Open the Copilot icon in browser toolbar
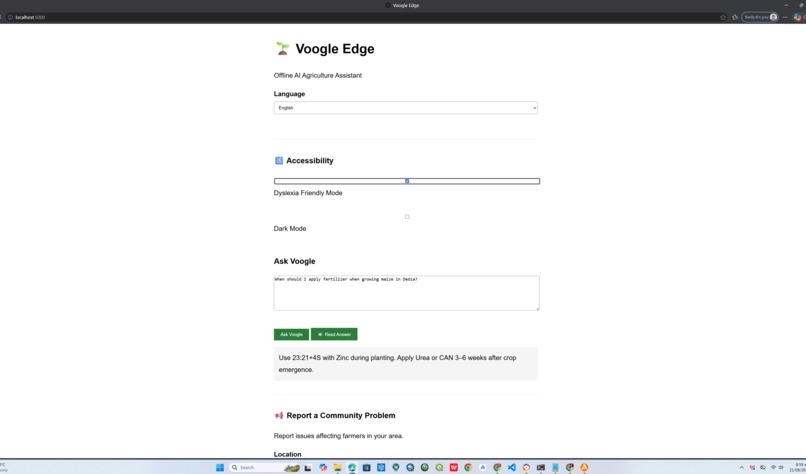 pos(797,17)
